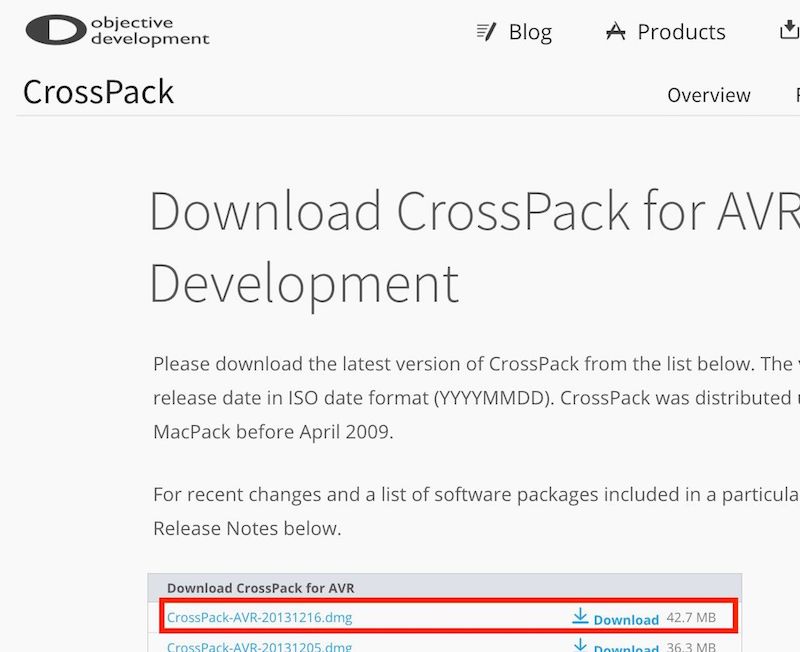Click the download arrow beside the 42.7 MB file

point(580,617)
